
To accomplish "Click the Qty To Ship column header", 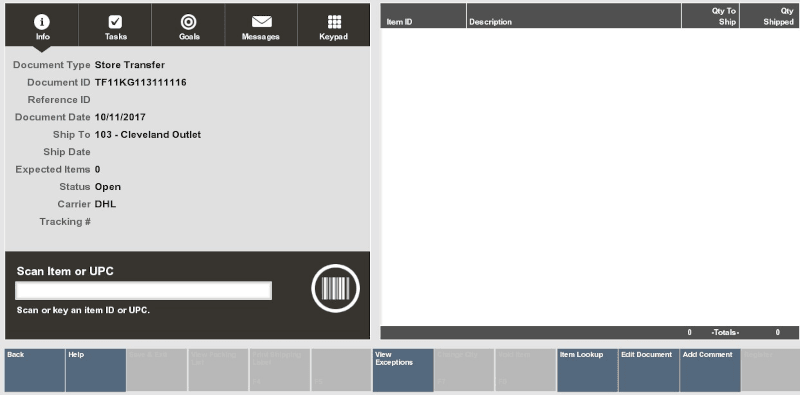I will 711,16.
